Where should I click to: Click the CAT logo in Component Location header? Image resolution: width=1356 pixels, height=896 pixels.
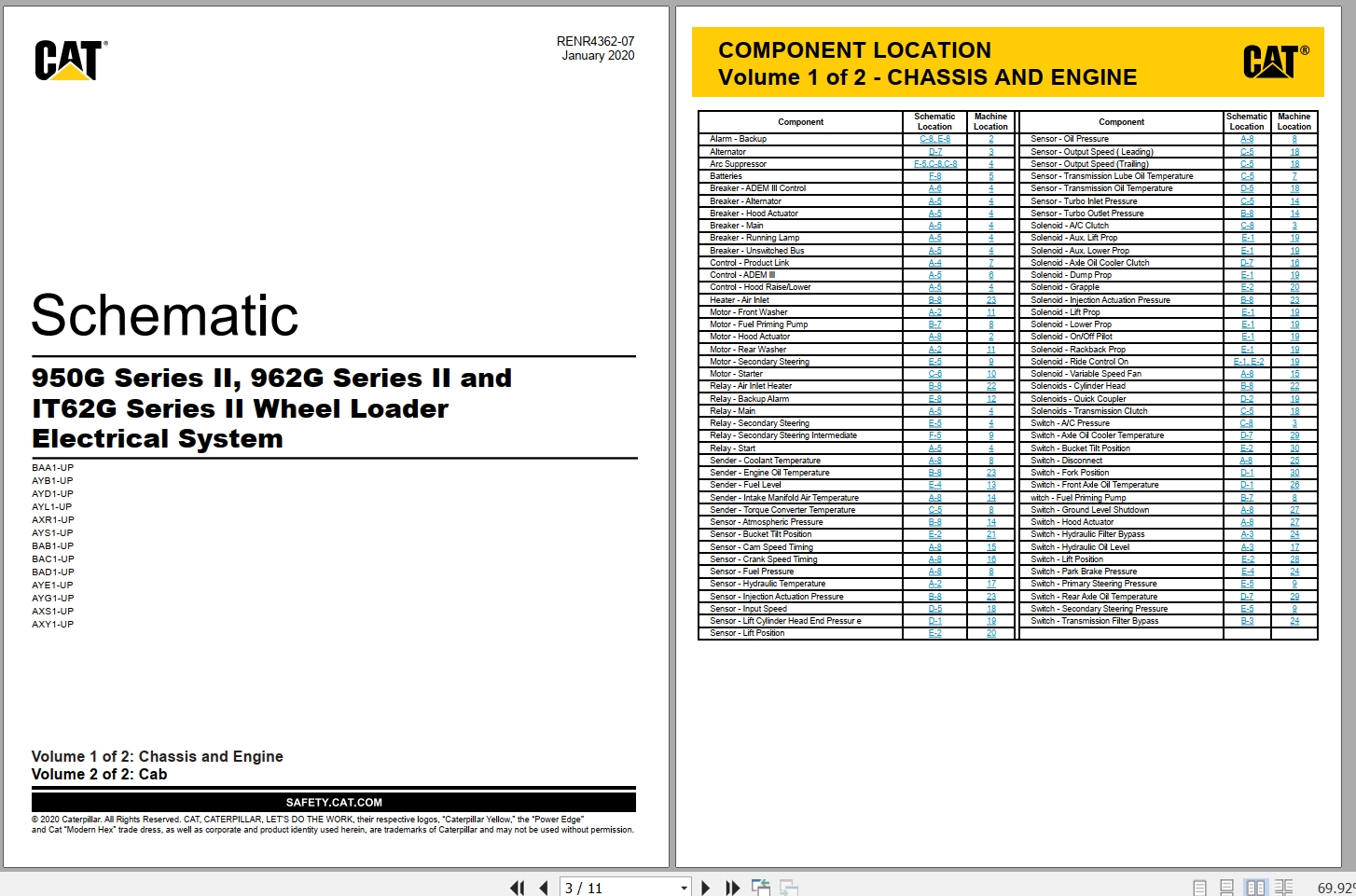pos(1275,62)
